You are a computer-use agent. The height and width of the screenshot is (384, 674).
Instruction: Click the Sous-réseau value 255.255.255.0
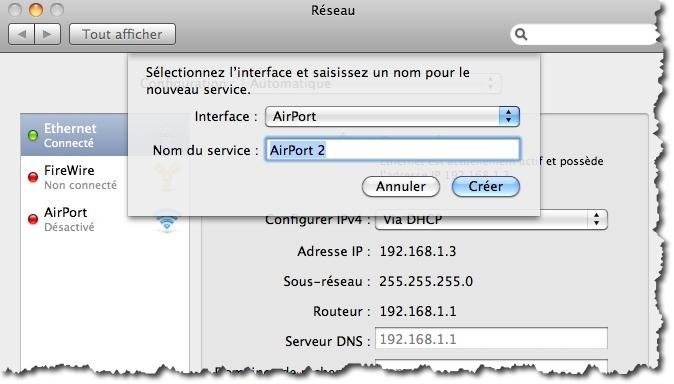[x=426, y=281]
